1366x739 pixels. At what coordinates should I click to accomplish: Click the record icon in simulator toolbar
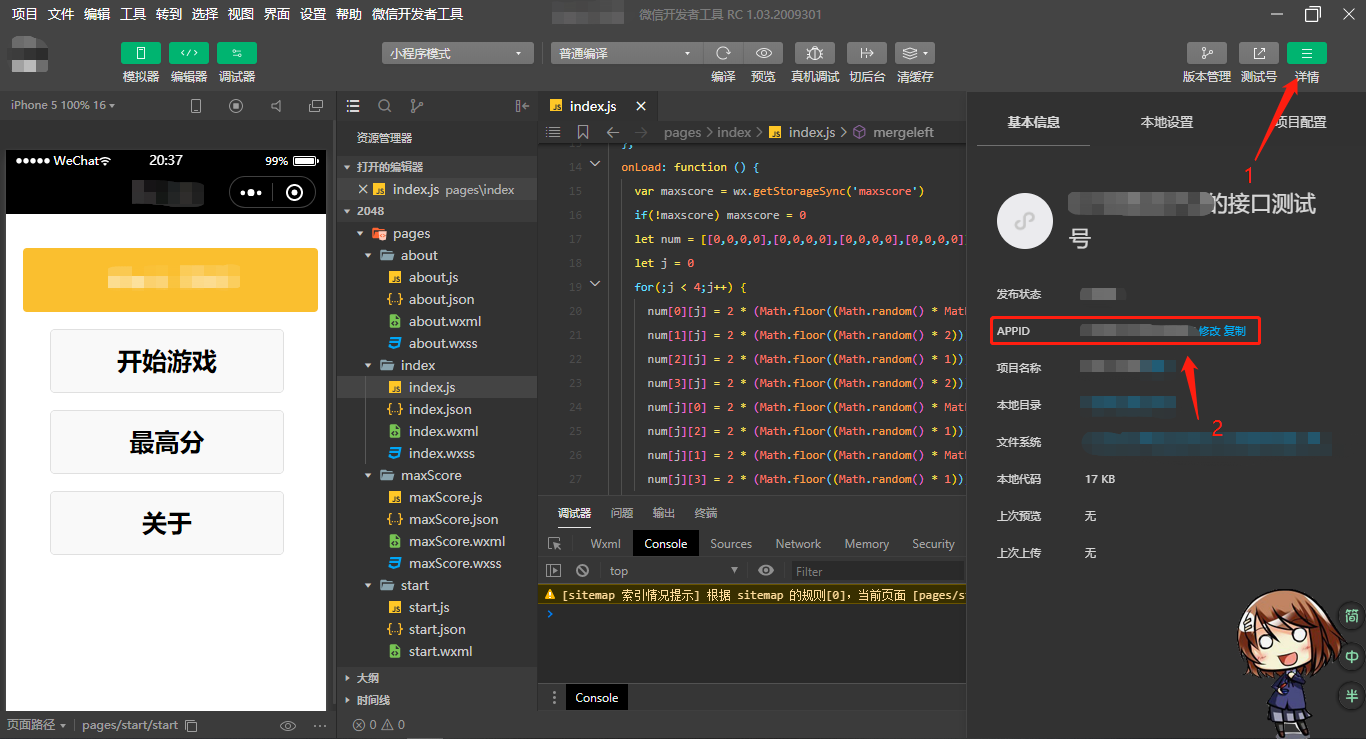pos(236,106)
